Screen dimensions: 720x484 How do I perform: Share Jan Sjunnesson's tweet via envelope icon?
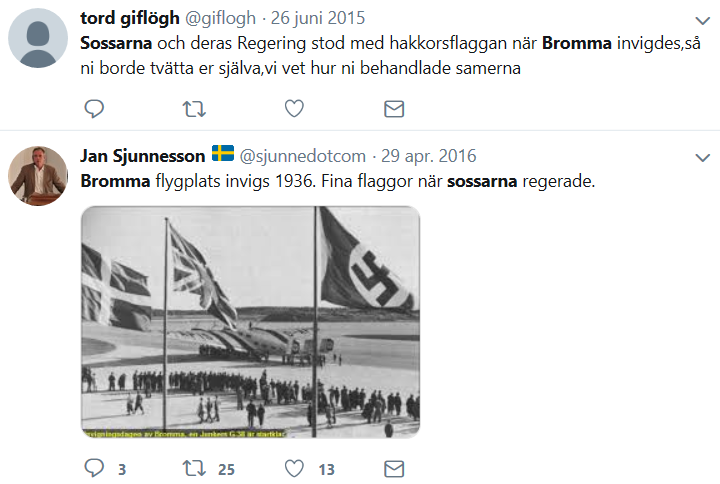click(394, 468)
